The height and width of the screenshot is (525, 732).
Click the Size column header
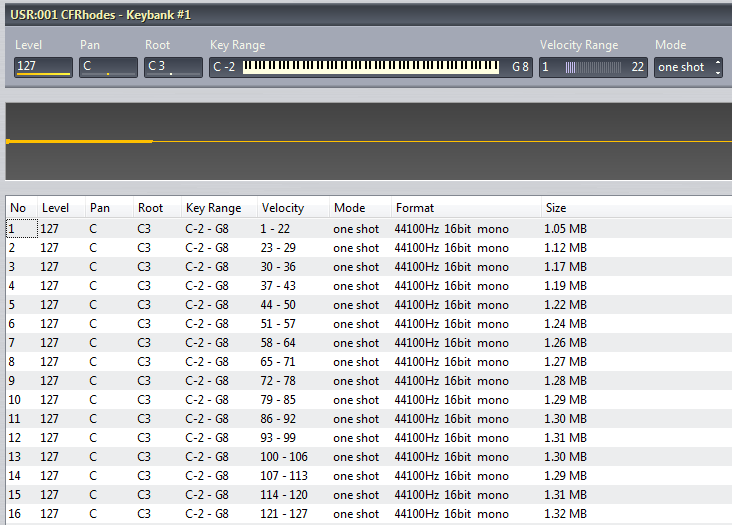pos(556,208)
